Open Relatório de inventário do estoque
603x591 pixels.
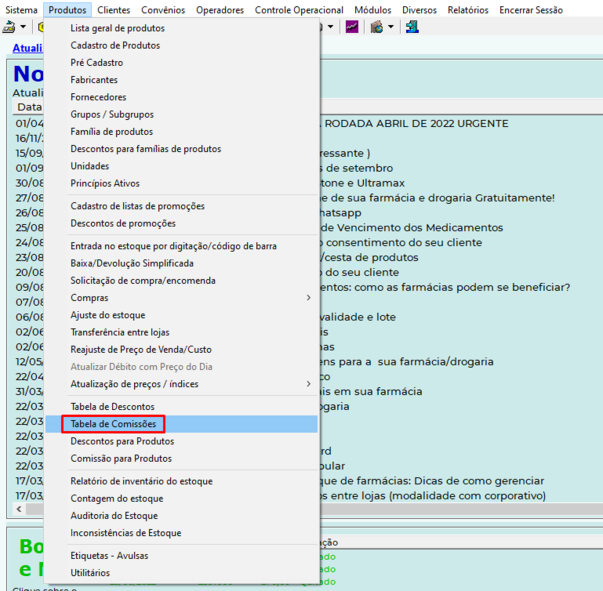pyautogui.click(x=182, y=481)
